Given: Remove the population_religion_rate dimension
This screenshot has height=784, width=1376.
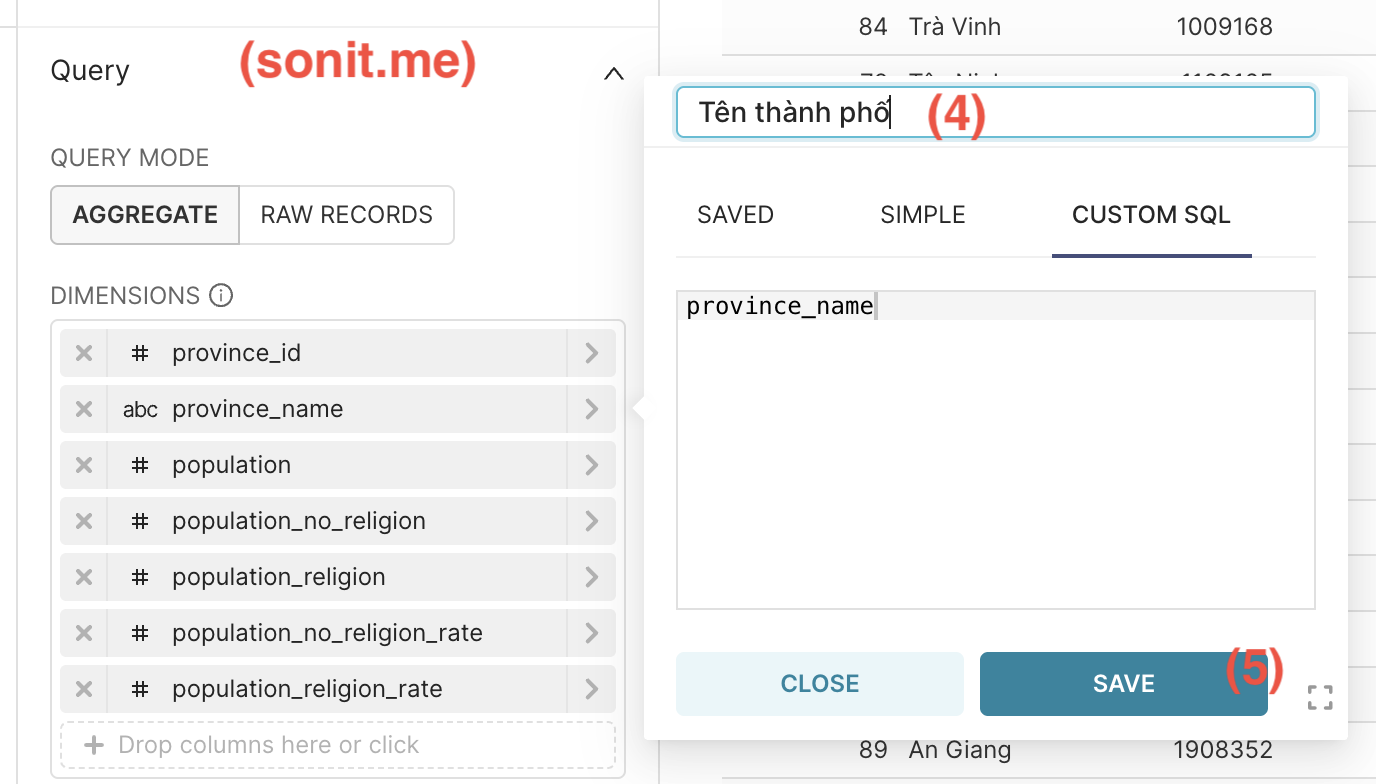Looking at the screenshot, I should tap(84, 688).
